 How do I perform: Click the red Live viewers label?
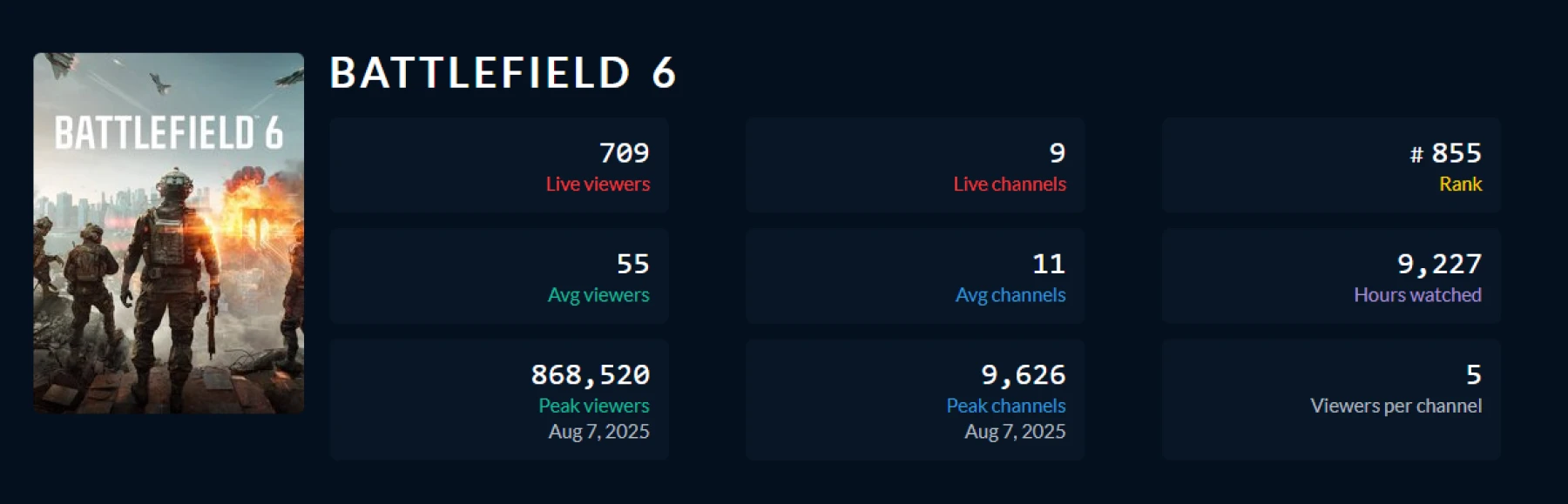click(x=598, y=185)
